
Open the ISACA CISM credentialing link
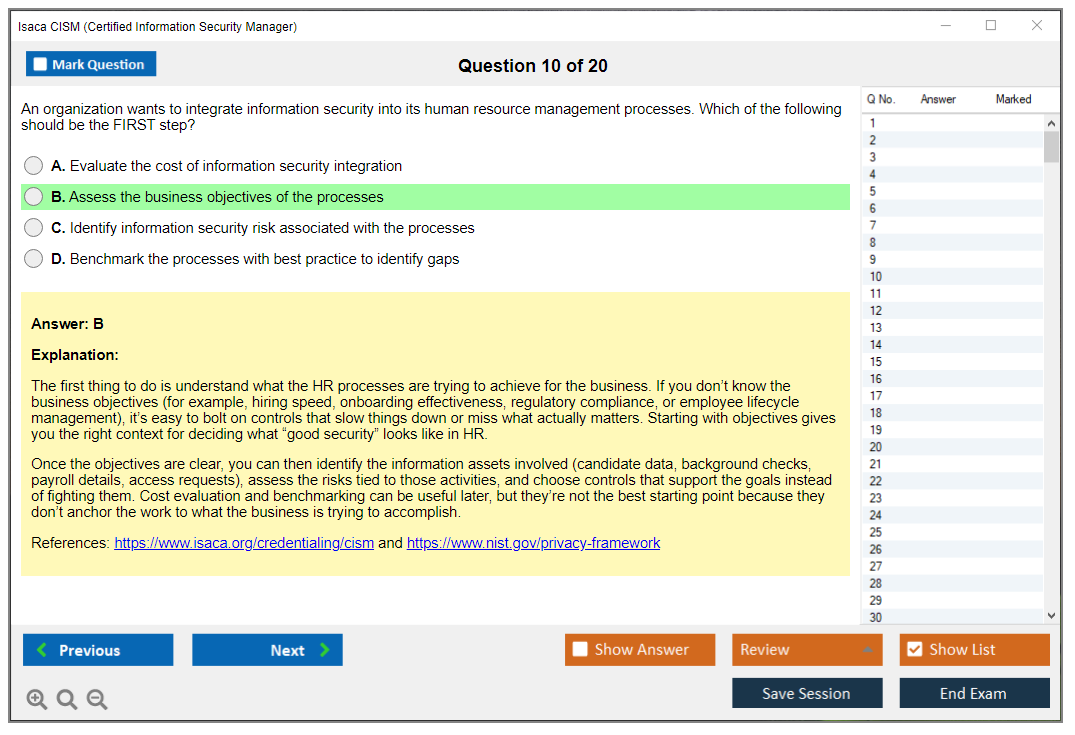243,543
